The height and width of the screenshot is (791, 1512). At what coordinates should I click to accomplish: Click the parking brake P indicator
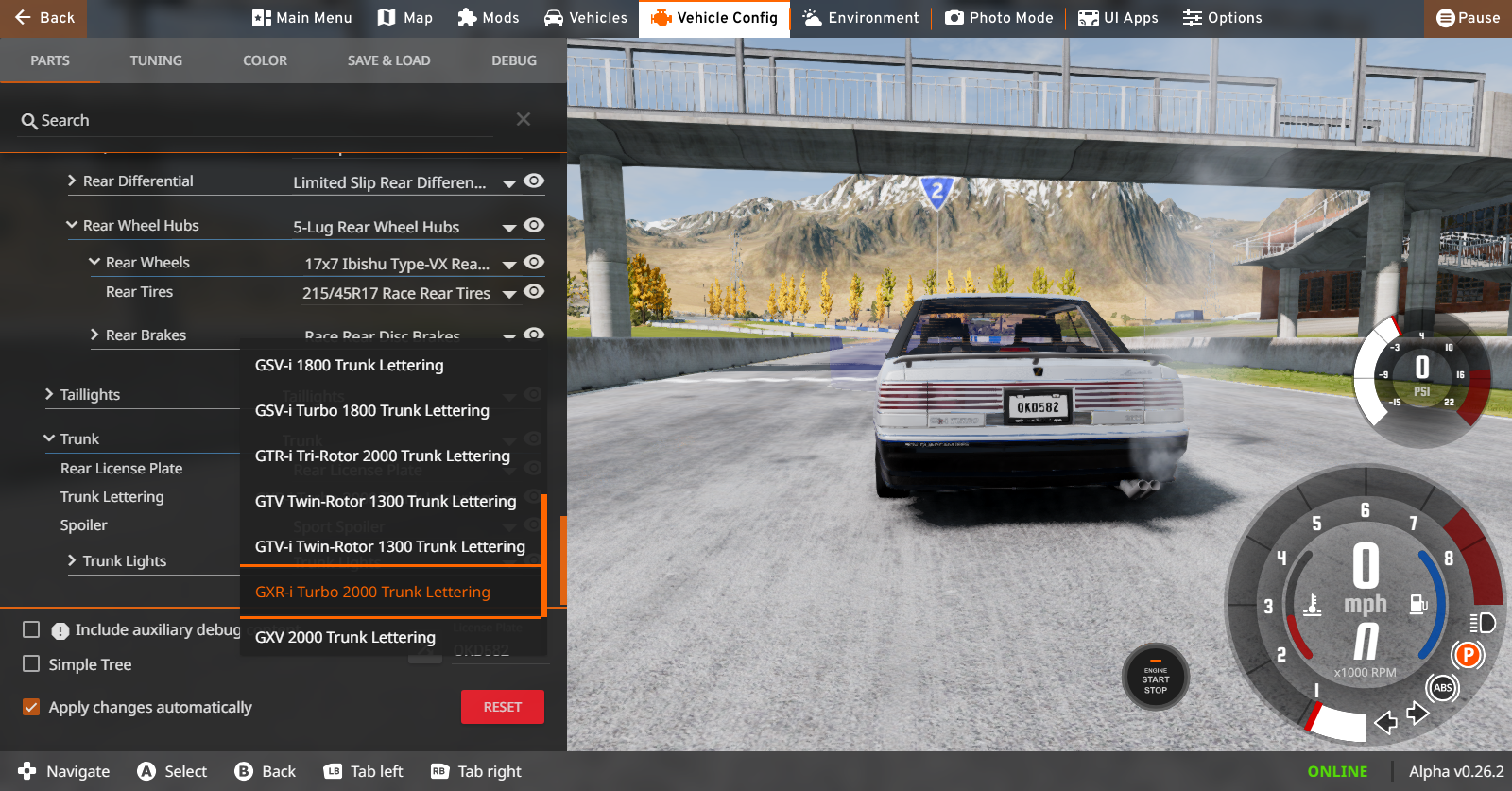pos(1468,654)
